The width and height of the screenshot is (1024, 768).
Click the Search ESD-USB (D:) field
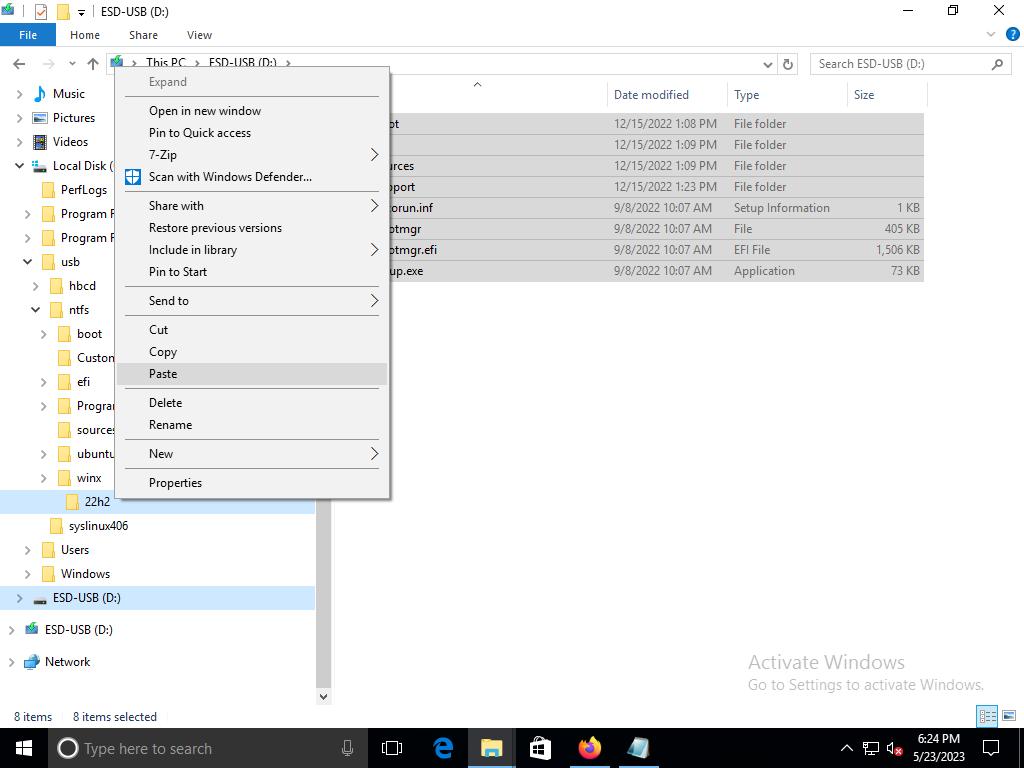click(x=900, y=64)
